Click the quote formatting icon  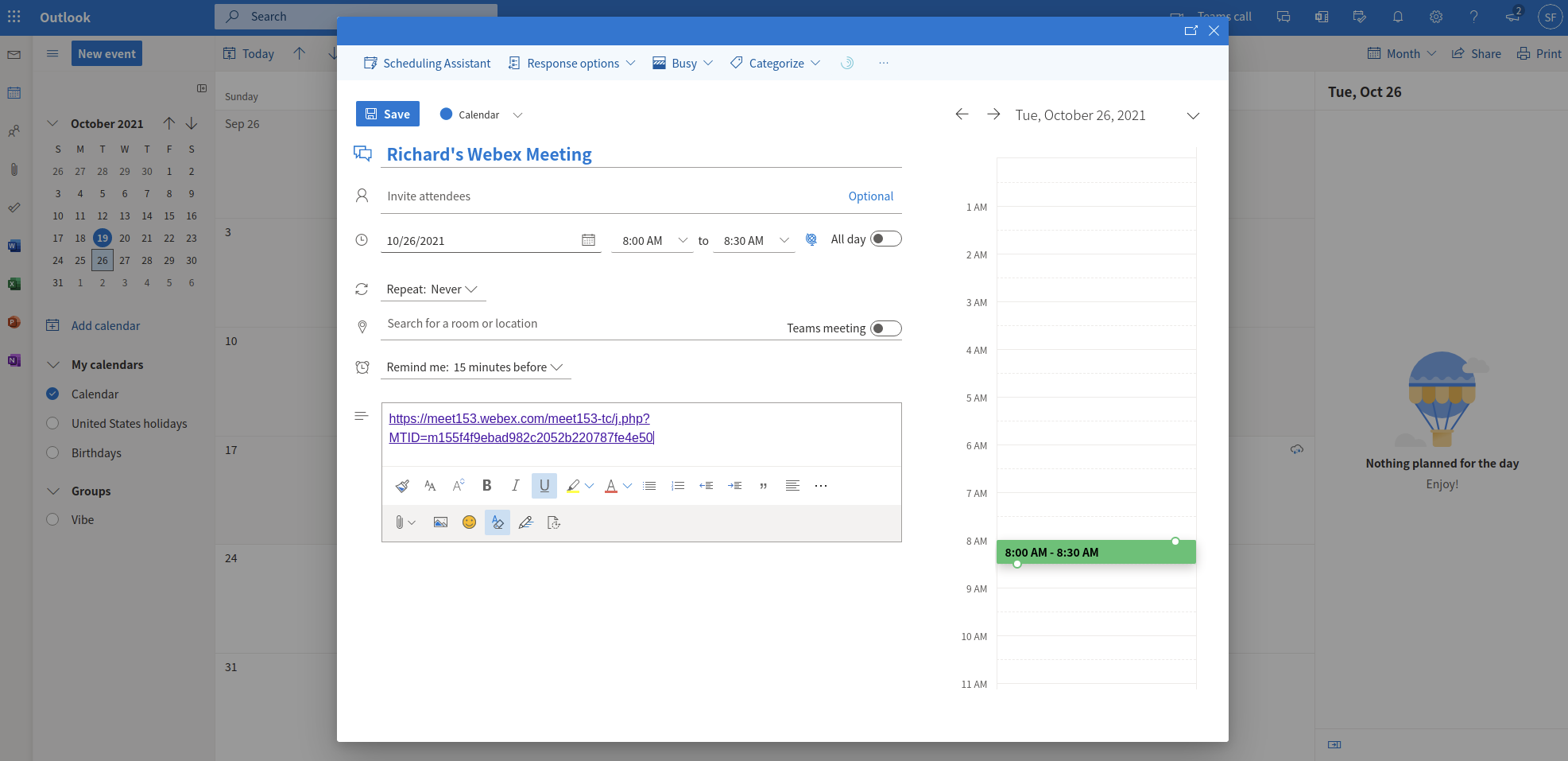763,486
